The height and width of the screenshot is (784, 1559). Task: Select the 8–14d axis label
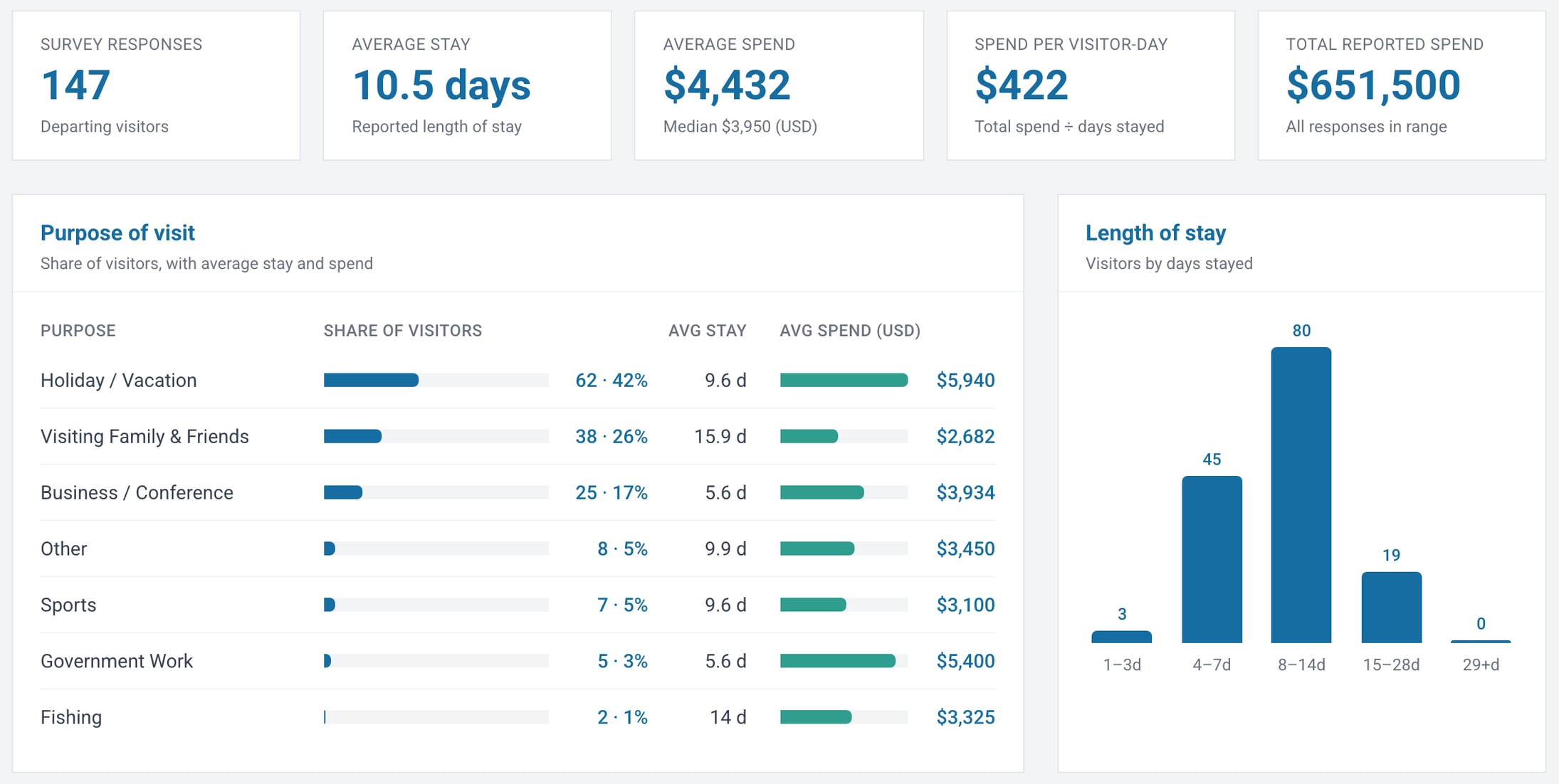click(x=1301, y=665)
